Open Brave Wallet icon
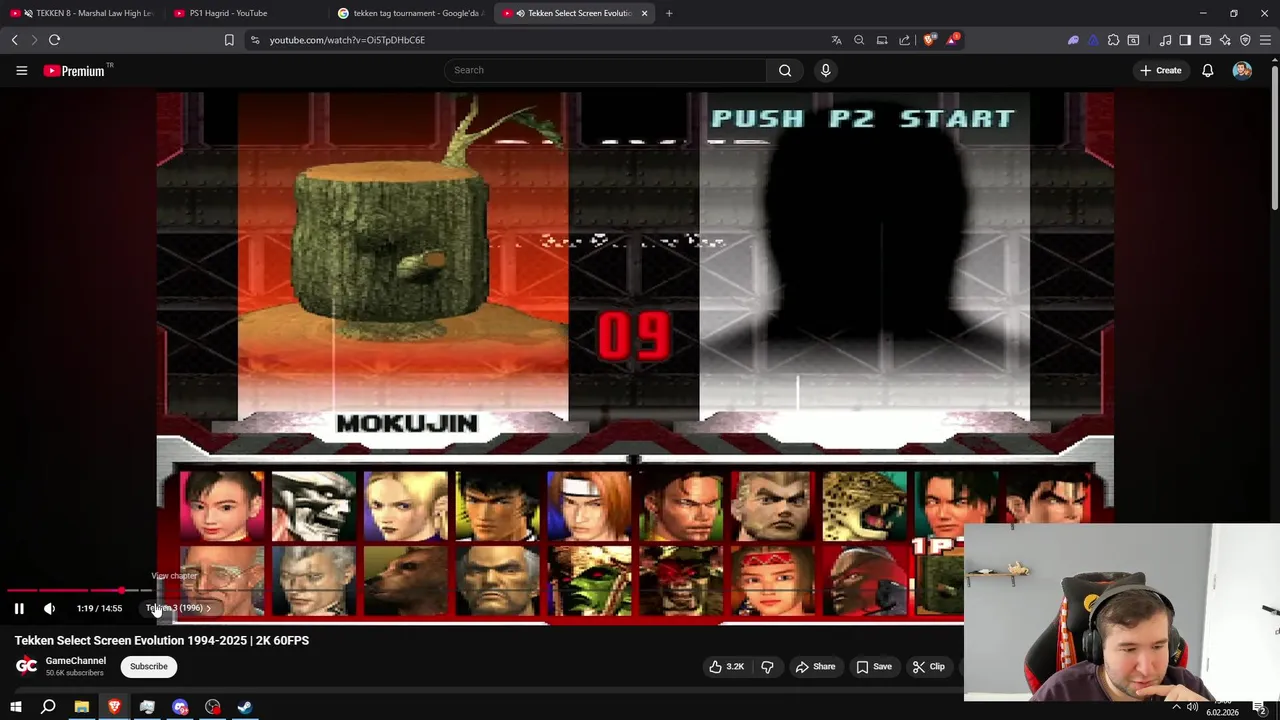Screen dimensions: 1280x720 pos(1205,40)
